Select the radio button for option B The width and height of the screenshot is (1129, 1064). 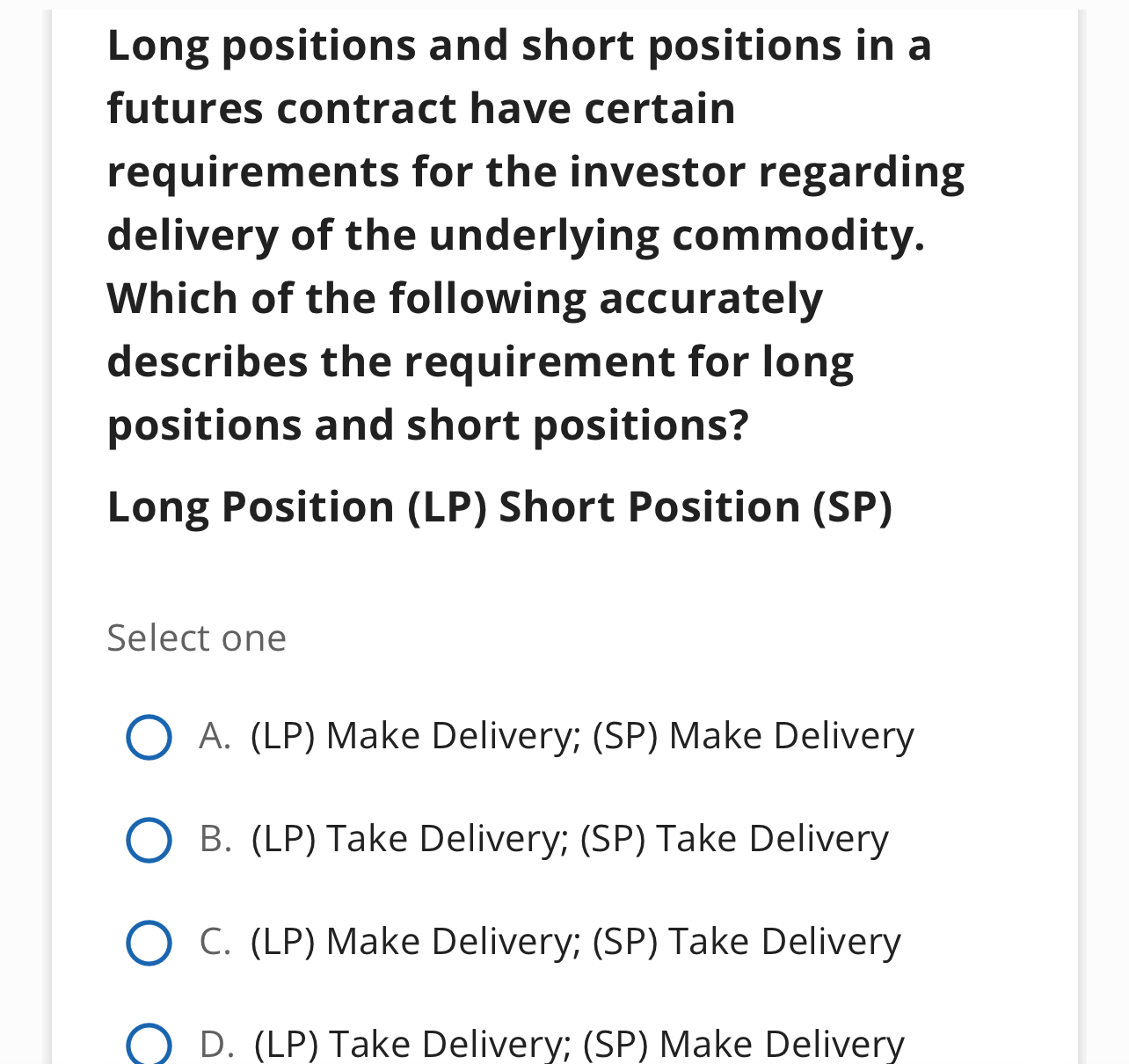point(148,840)
